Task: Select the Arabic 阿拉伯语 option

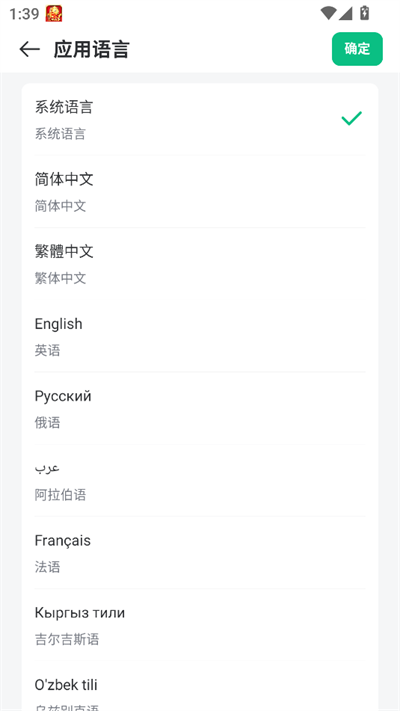Action: [200, 480]
